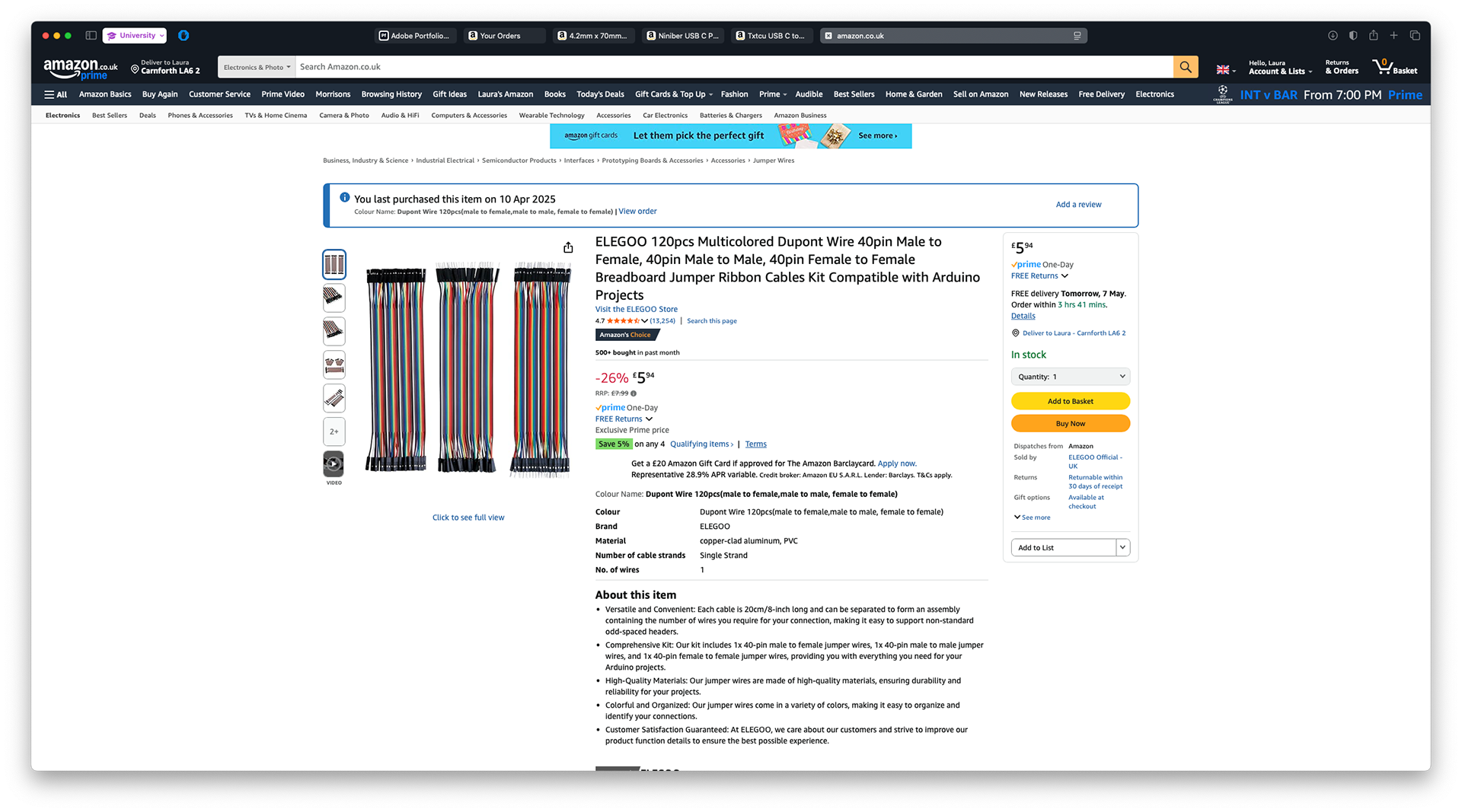Viewport: 1462px width, 812px height.
Task: Open Visit the ELEGOO Store link
Action: click(636, 309)
